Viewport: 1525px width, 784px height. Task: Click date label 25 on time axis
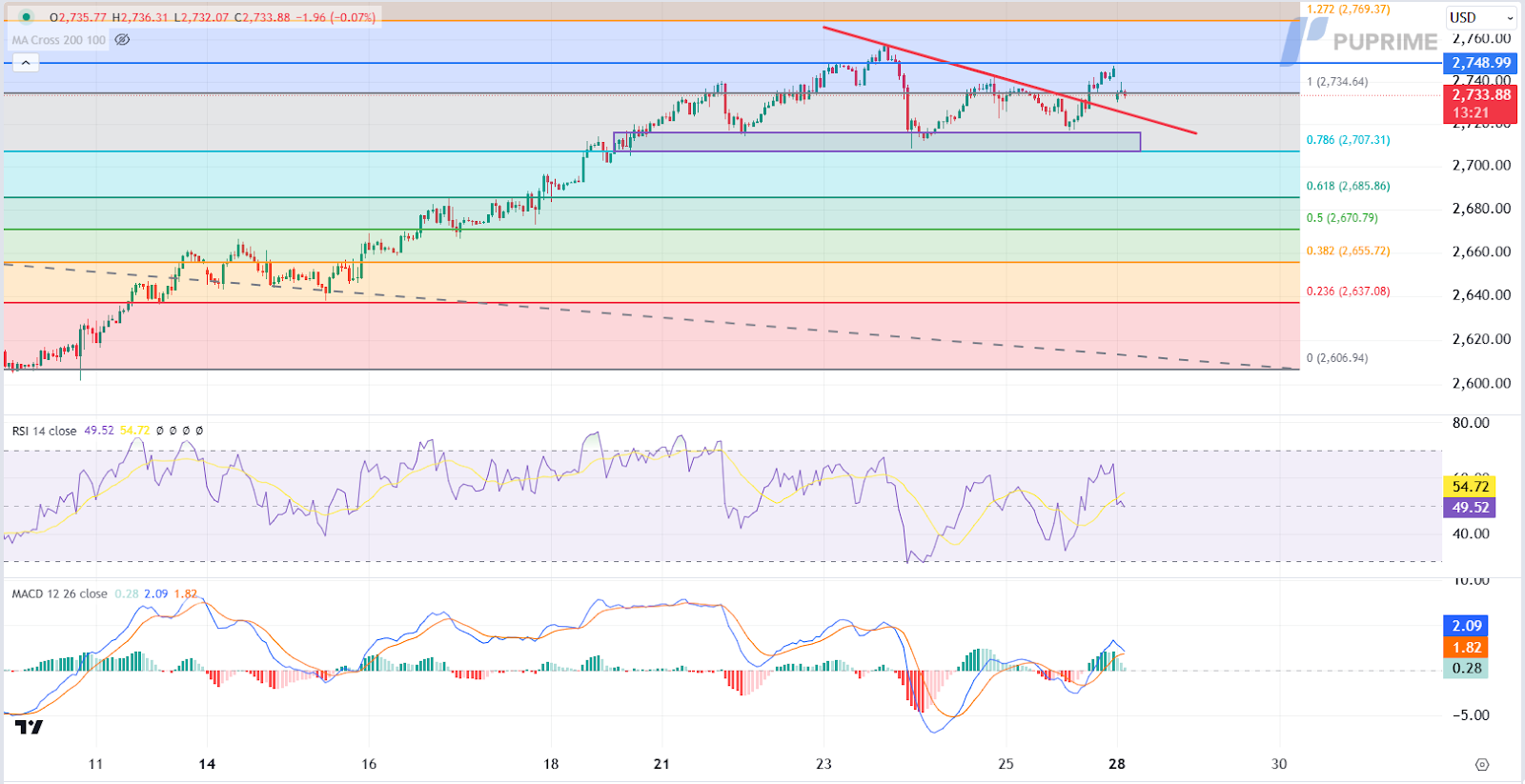(x=1006, y=764)
